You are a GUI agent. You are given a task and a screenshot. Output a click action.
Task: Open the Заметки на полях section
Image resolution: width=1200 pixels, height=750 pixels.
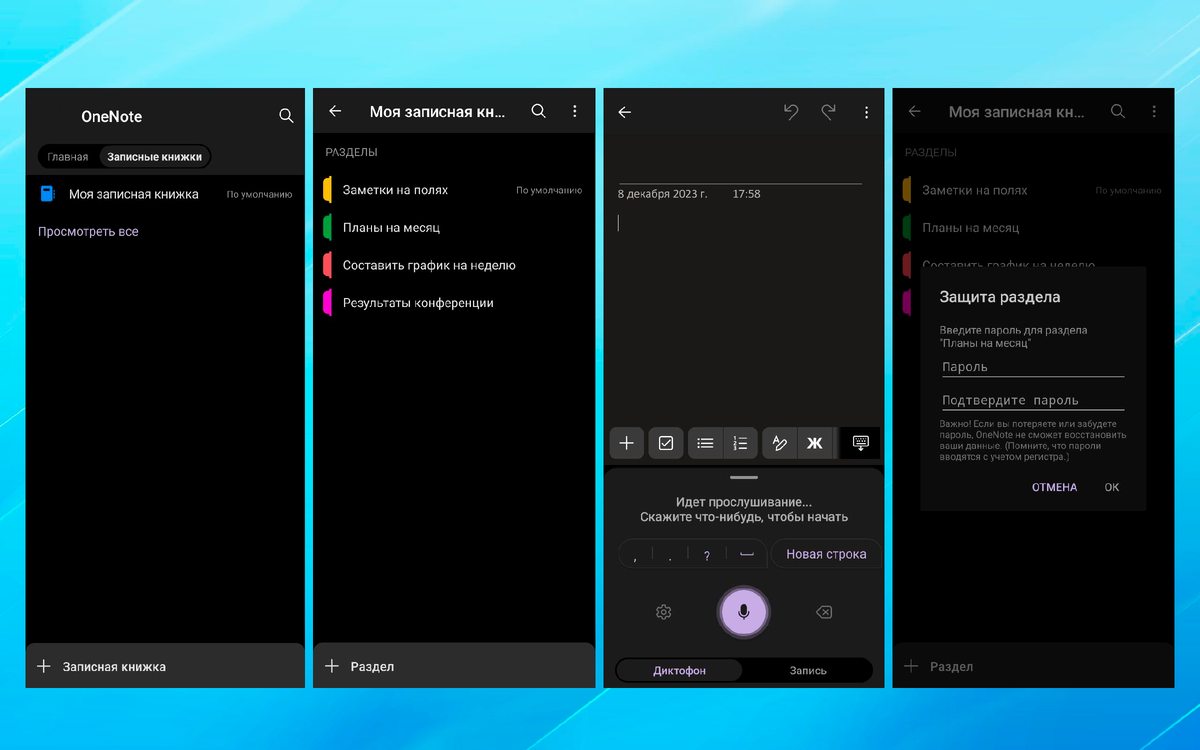pyautogui.click(x=454, y=190)
